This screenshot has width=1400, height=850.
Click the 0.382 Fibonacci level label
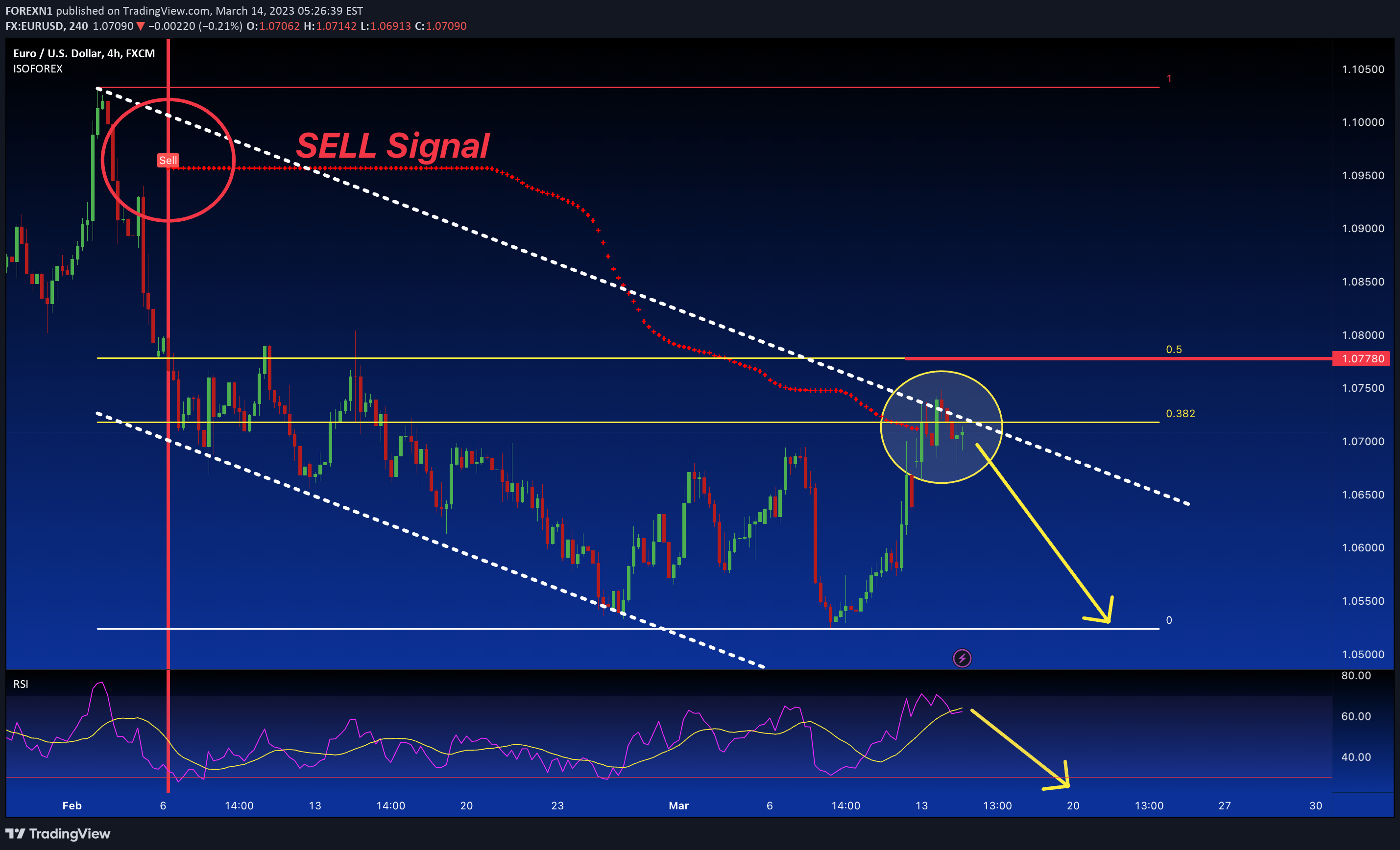pos(1180,413)
